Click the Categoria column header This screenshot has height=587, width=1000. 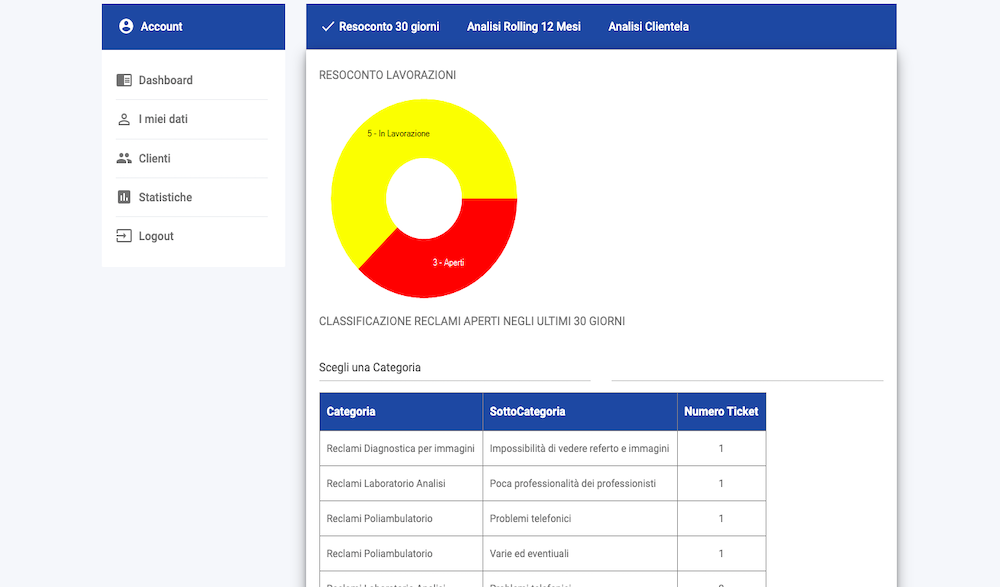(351, 411)
